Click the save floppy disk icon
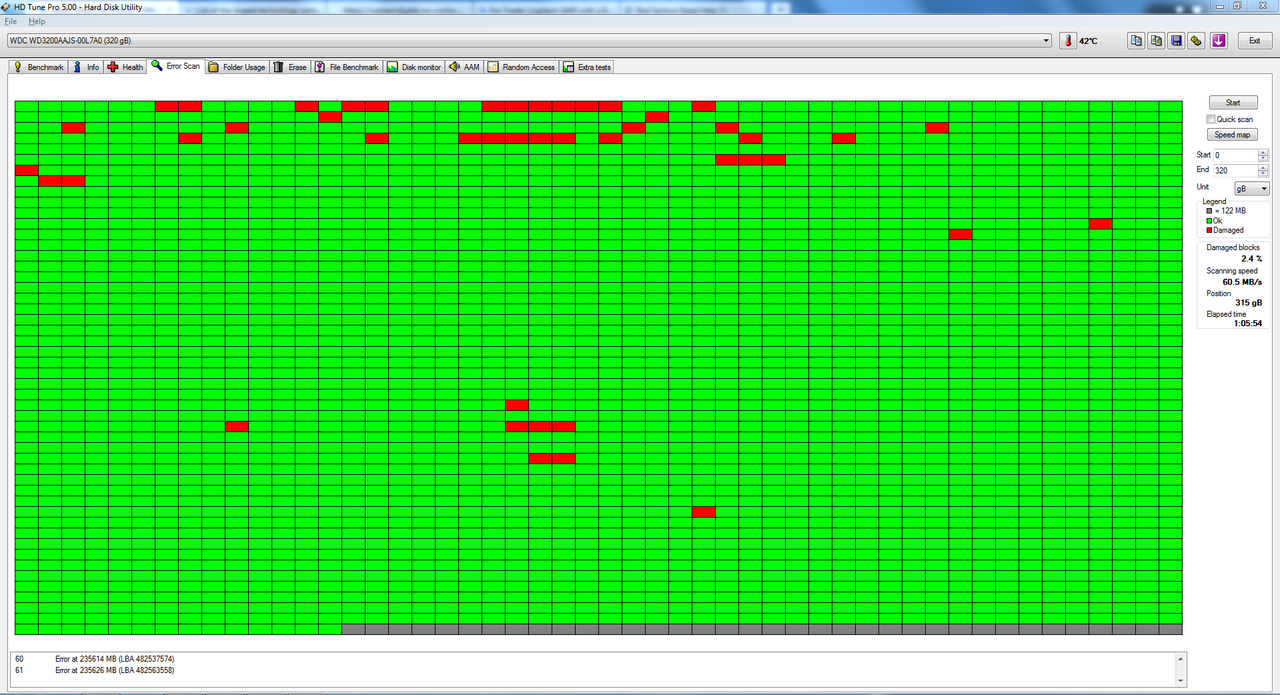 [x=1176, y=41]
